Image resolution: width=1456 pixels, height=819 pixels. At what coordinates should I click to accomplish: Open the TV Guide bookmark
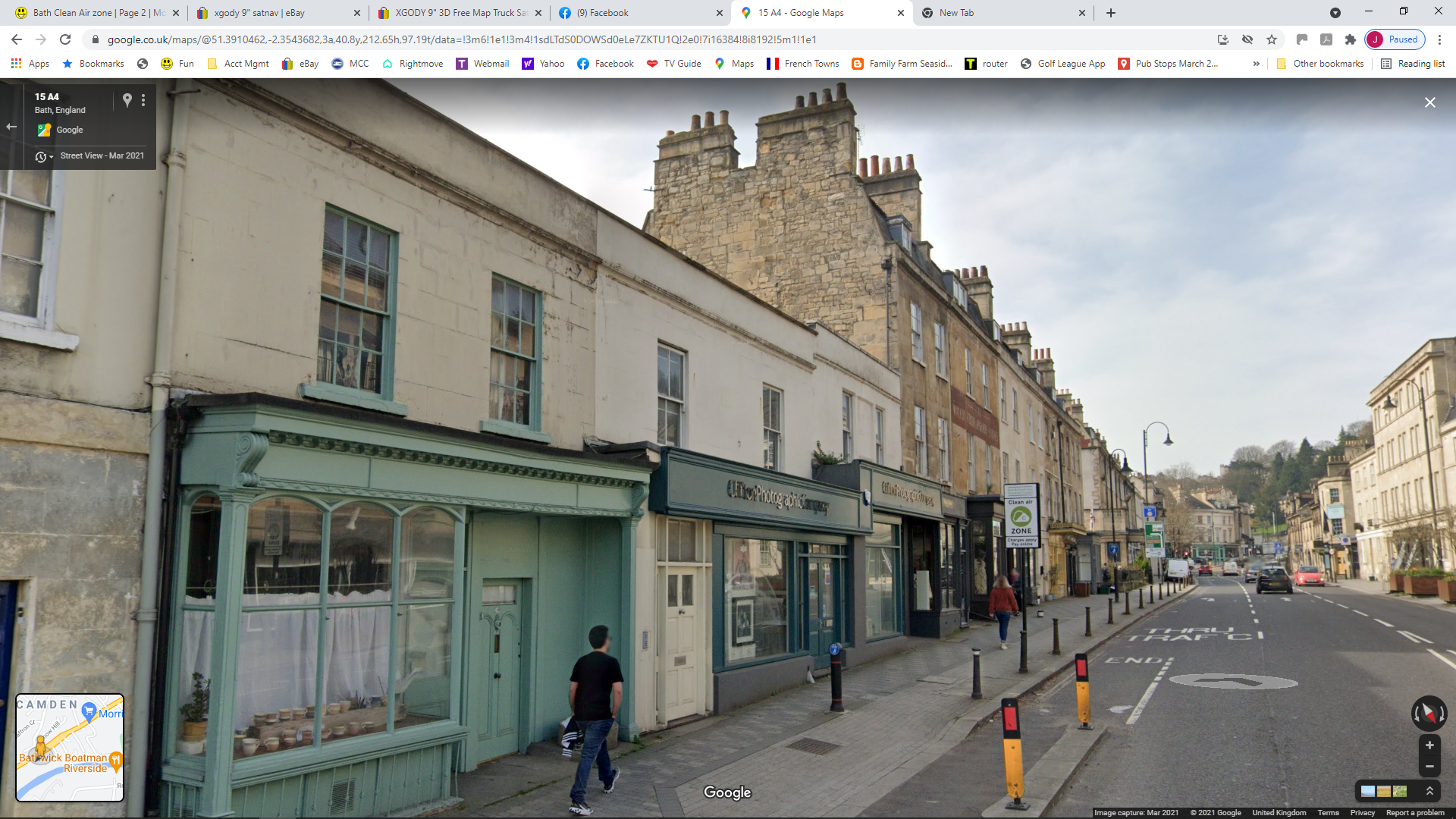[x=673, y=64]
